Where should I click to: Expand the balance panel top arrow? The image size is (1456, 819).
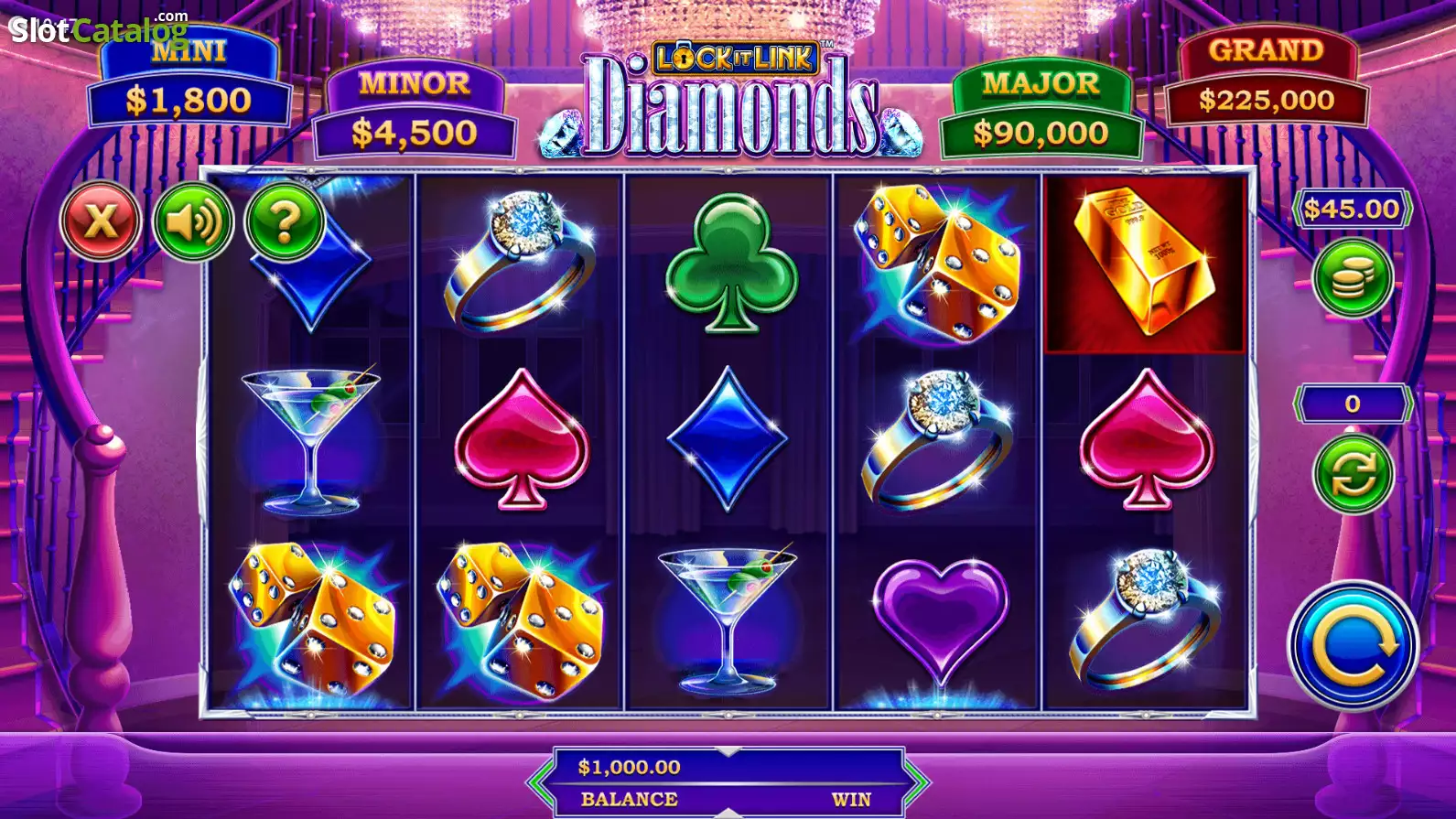728,751
